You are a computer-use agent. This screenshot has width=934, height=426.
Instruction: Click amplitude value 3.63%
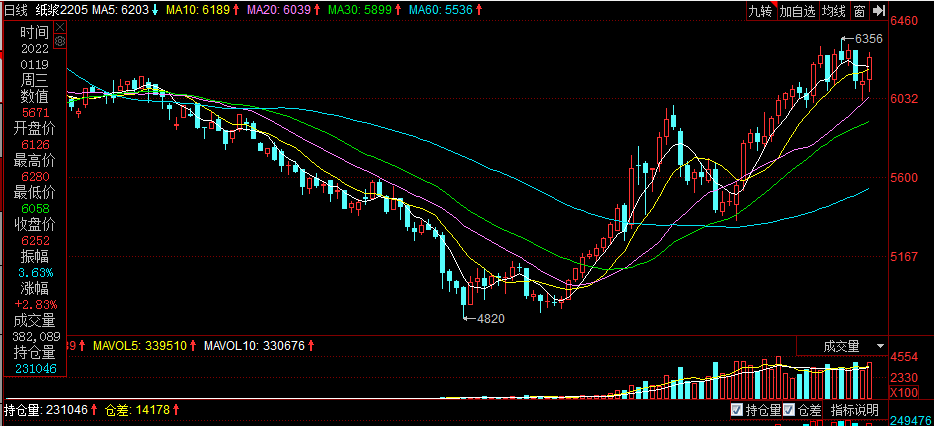35,273
